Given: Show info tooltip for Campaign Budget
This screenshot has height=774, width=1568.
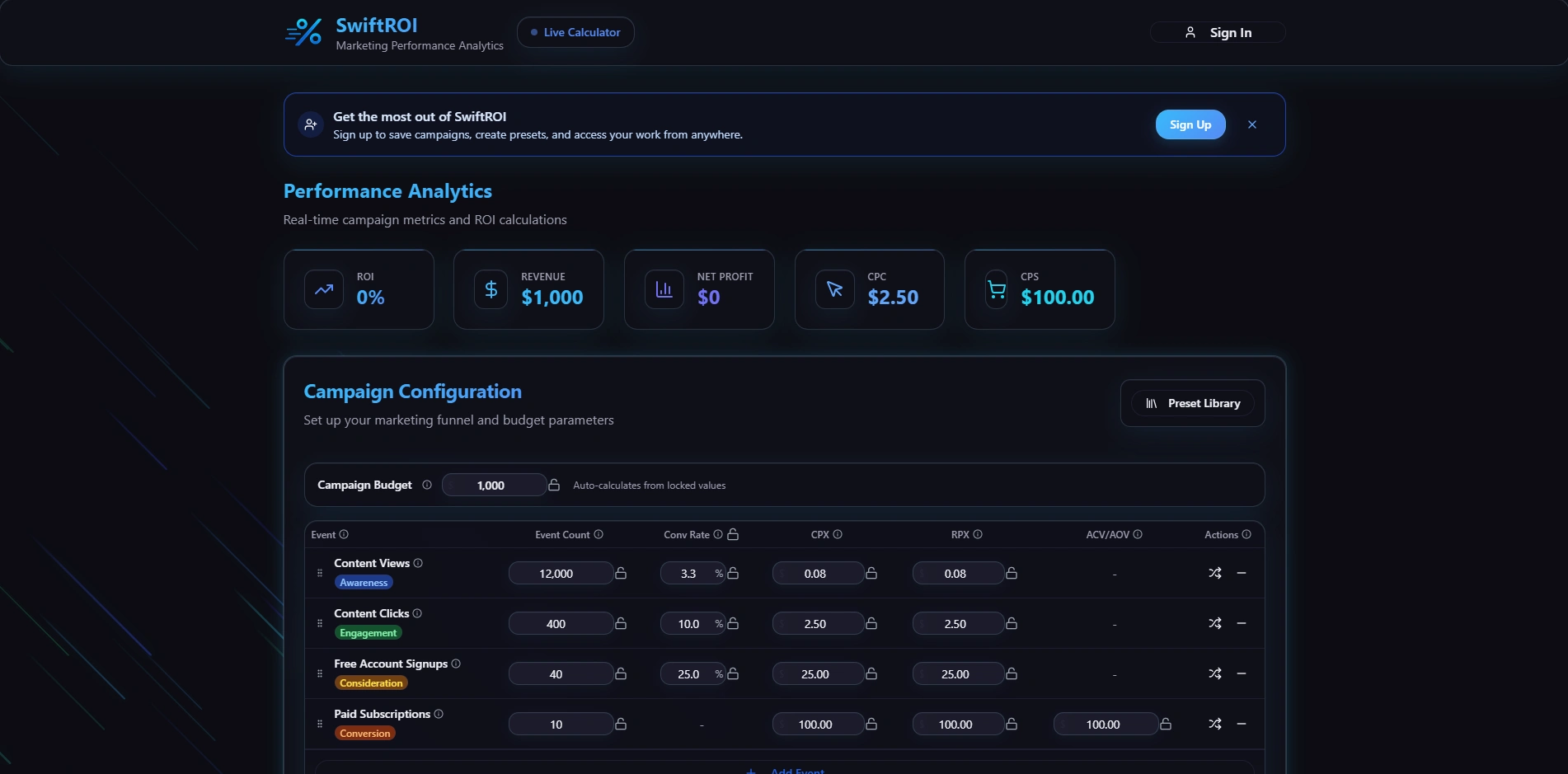Looking at the screenshot, I should click(x=427, y=485).
